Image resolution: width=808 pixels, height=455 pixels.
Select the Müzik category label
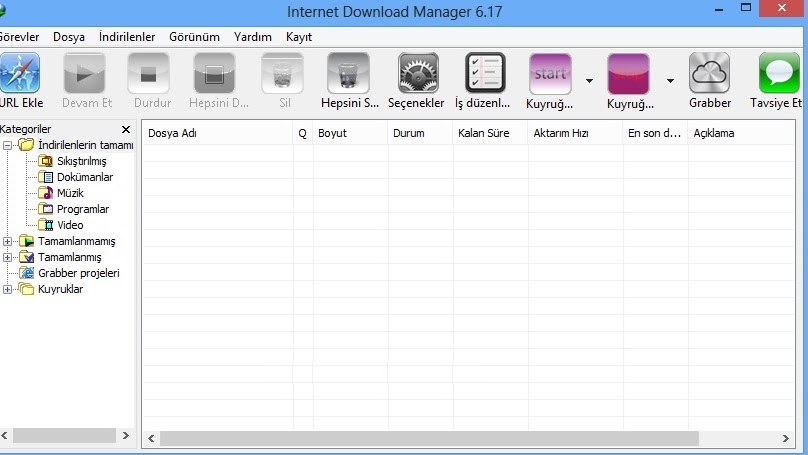tap(70, 193)
